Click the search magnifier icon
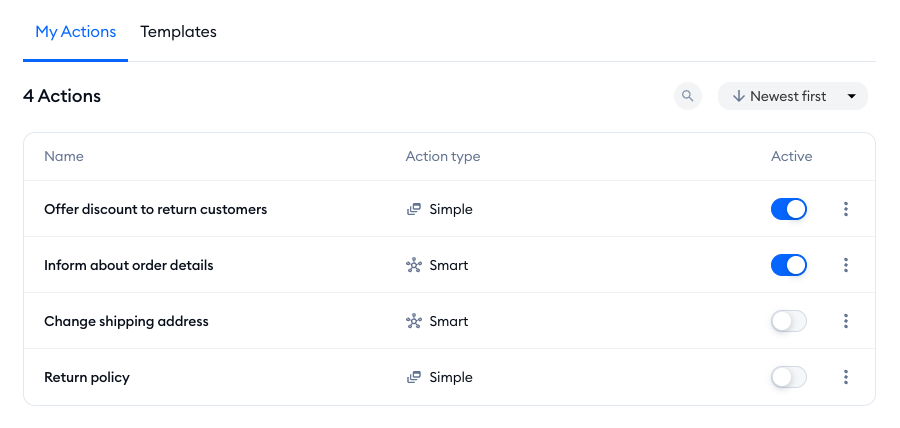This screenshot has width=900, height=428. click(688, 96)
